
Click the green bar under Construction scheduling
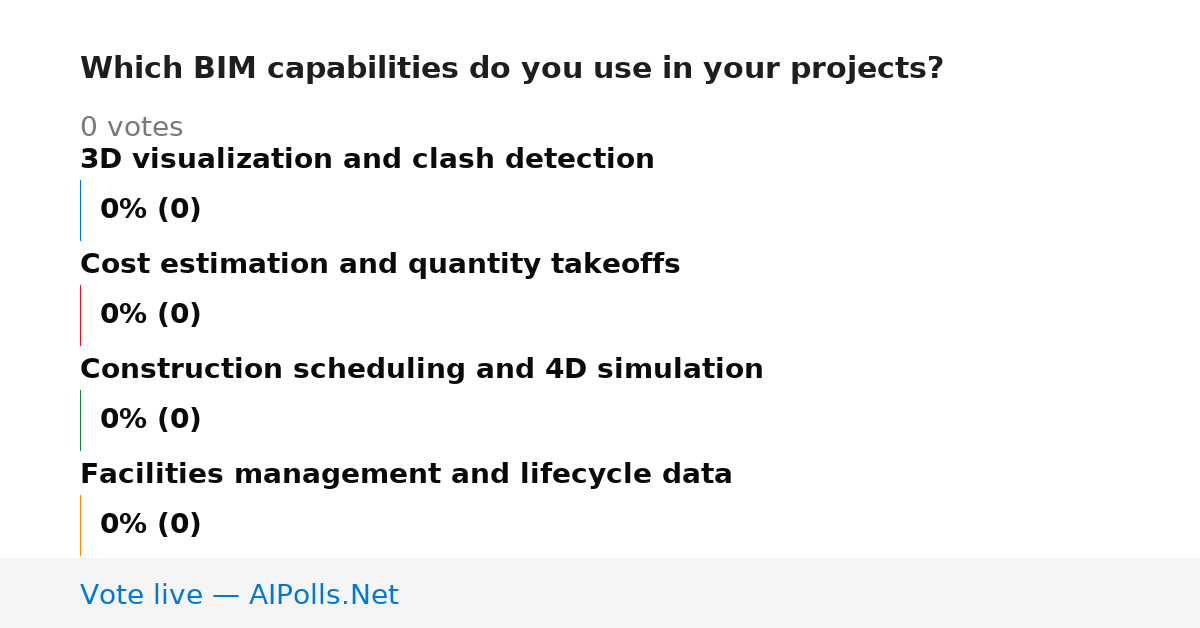80,420
